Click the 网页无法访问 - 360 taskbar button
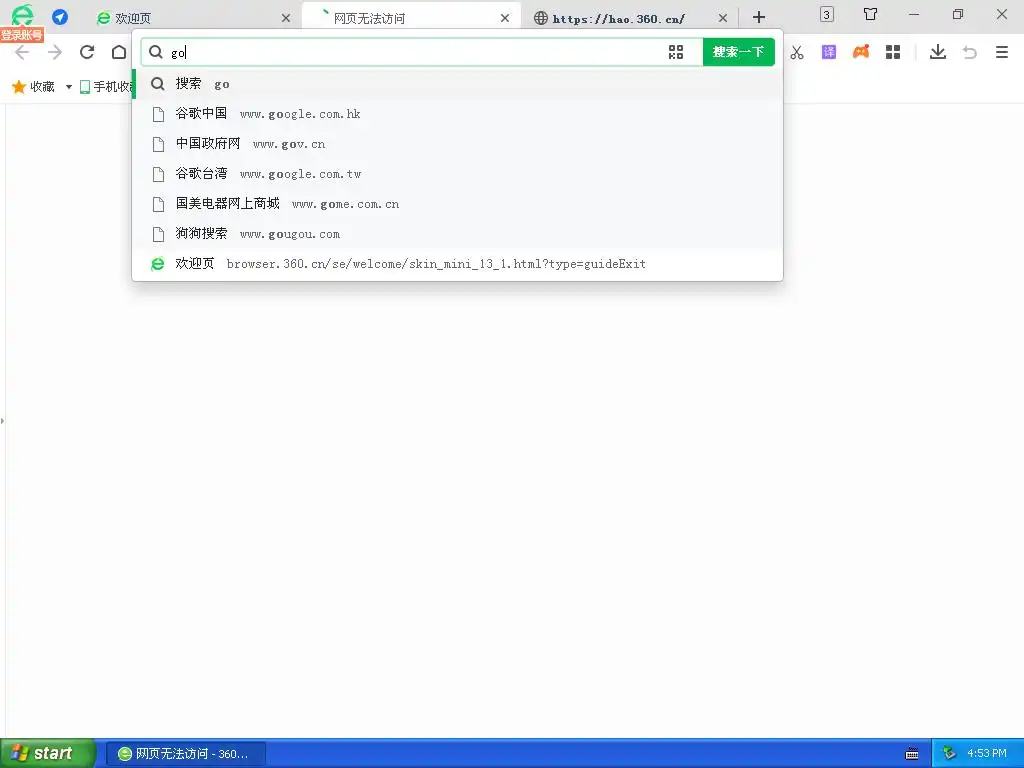The height and width of the screenshot is (768, 1024). point(185,754)
